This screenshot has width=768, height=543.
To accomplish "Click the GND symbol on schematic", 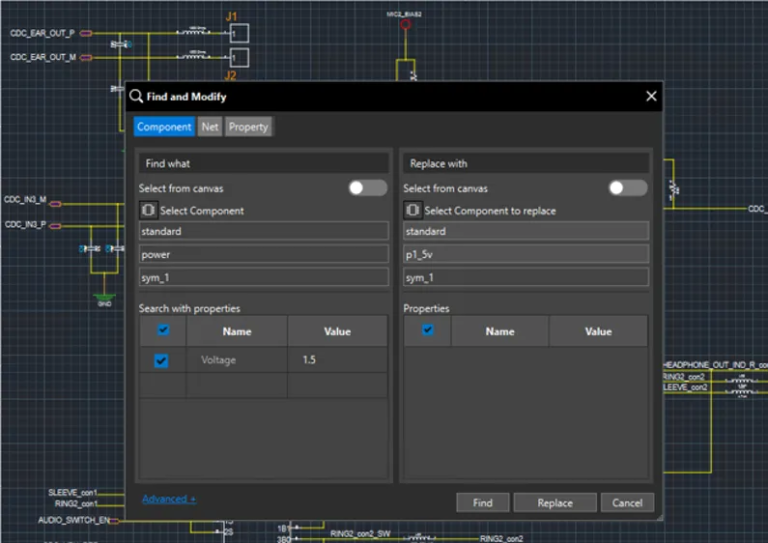I will 104,297.
